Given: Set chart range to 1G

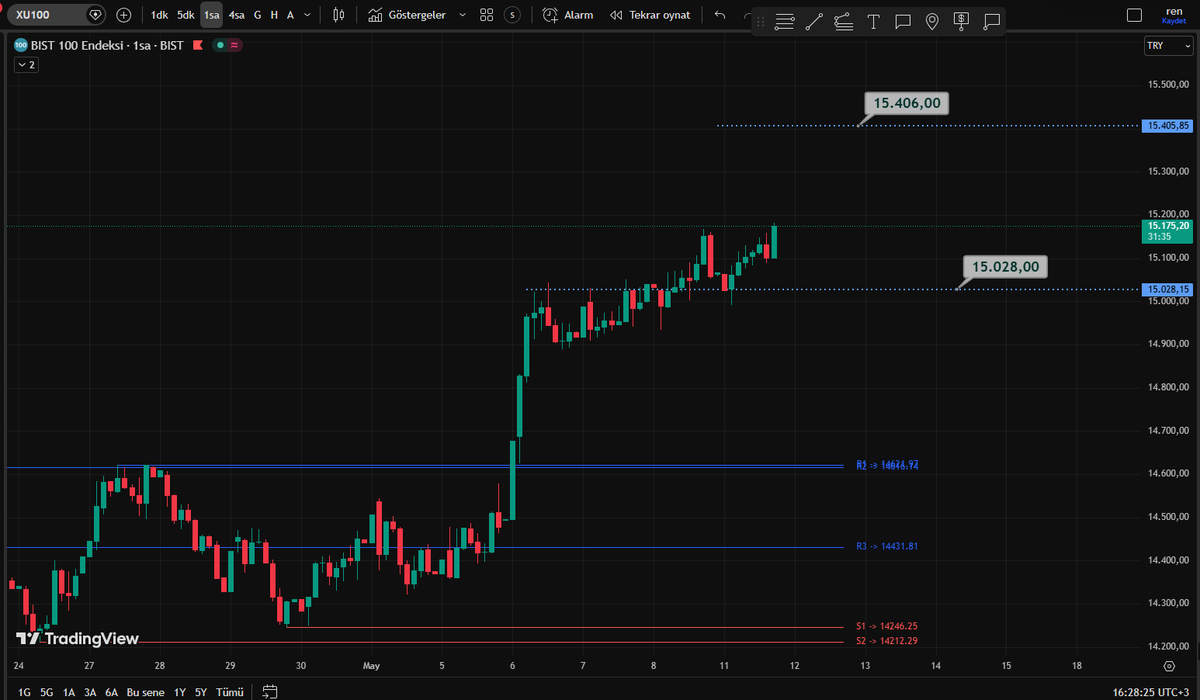Looking at the screenshot, I should pos(24,692).
